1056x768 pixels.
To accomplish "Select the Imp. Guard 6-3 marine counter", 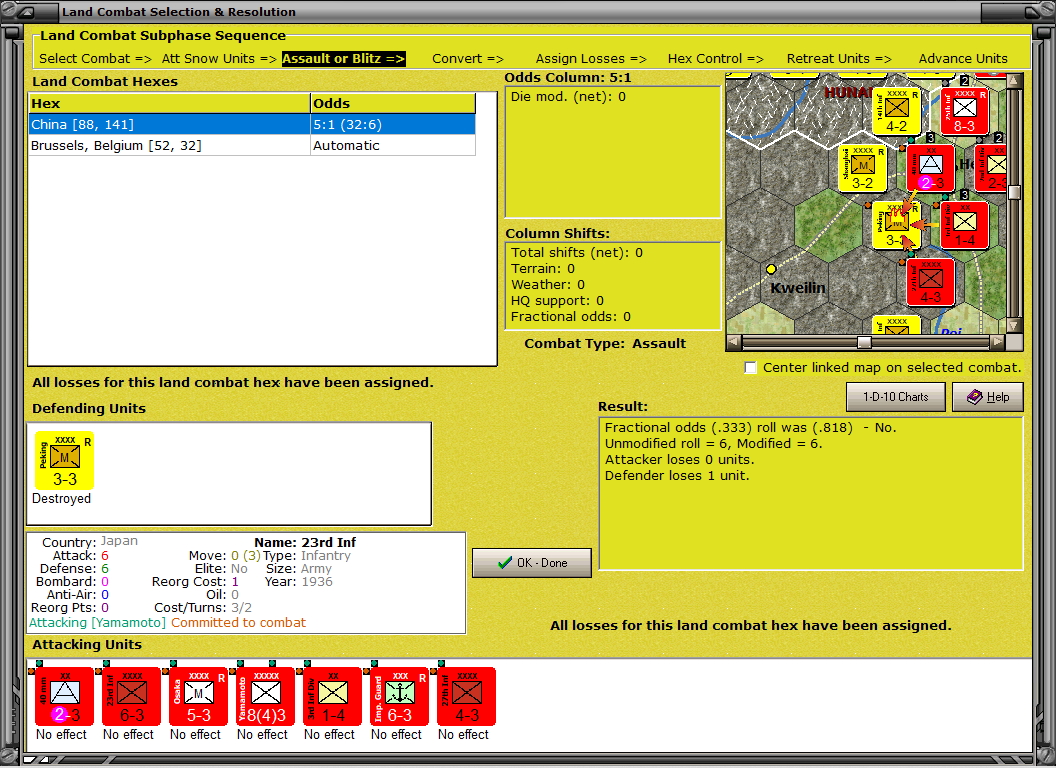I will [399, 697].
